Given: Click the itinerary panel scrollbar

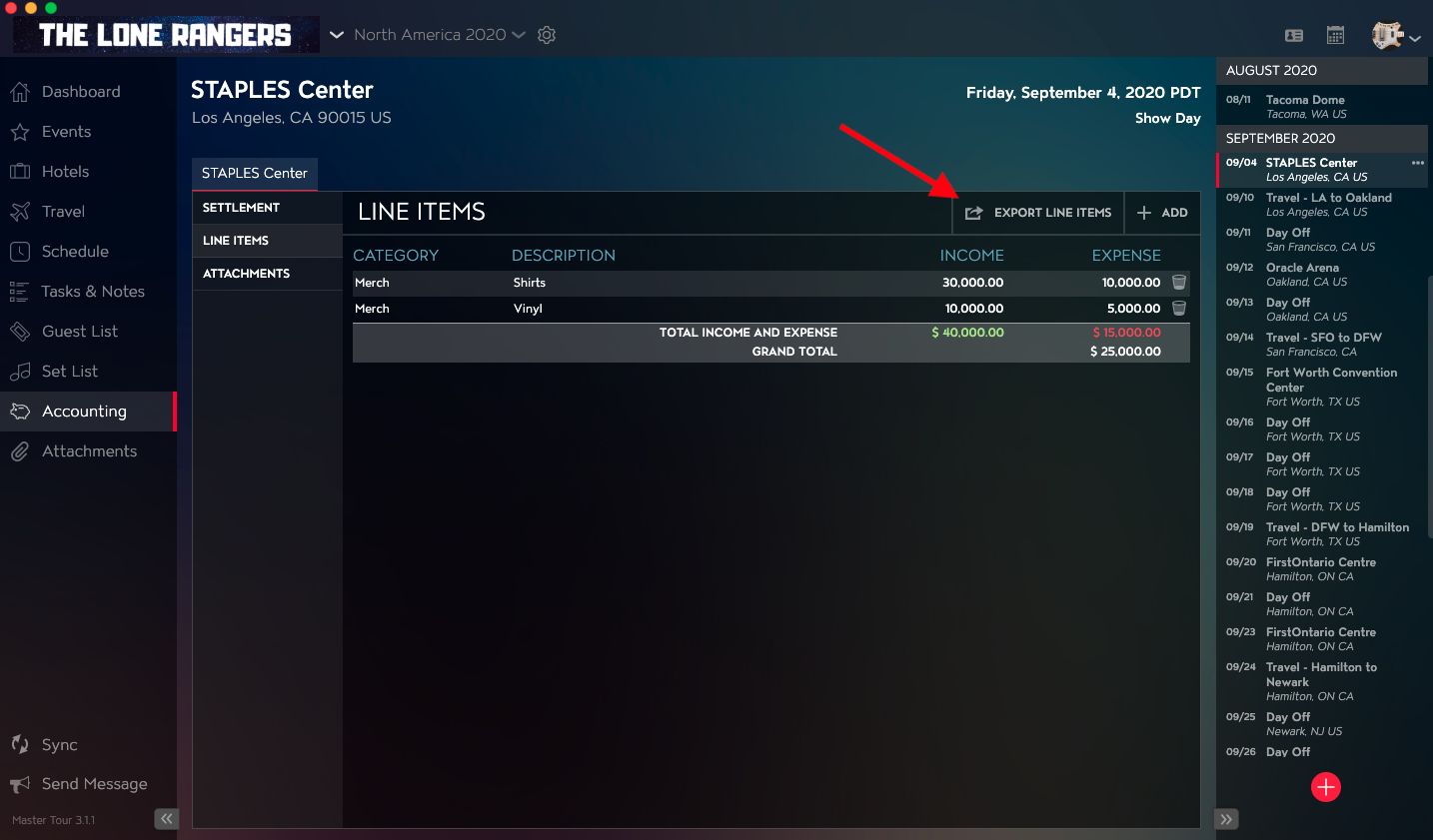Looking at the screenshot, I should point(1430,407).
